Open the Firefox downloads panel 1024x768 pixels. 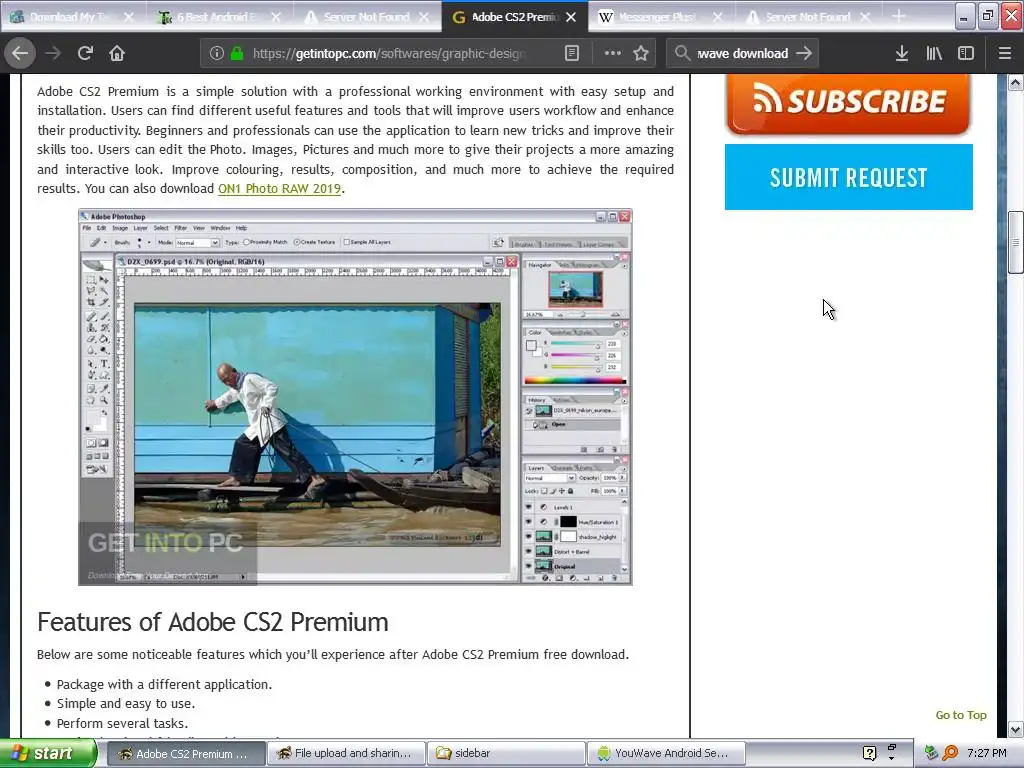coord(902,54)
